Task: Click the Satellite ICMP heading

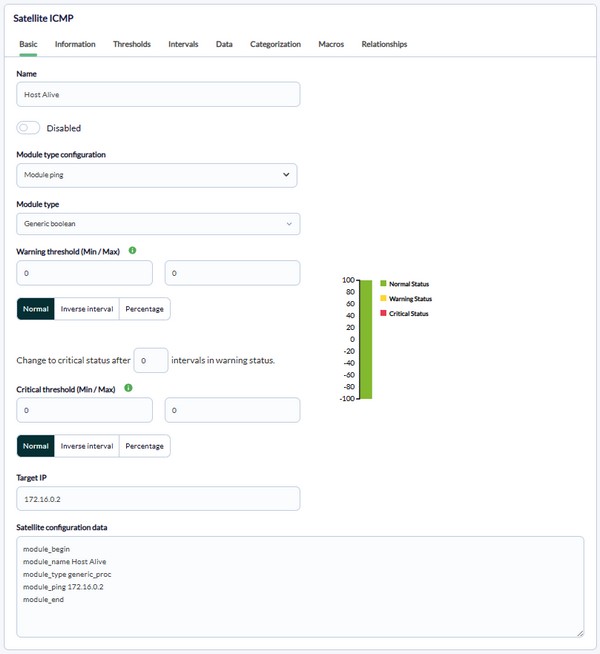Action: [x=43, y=18]
